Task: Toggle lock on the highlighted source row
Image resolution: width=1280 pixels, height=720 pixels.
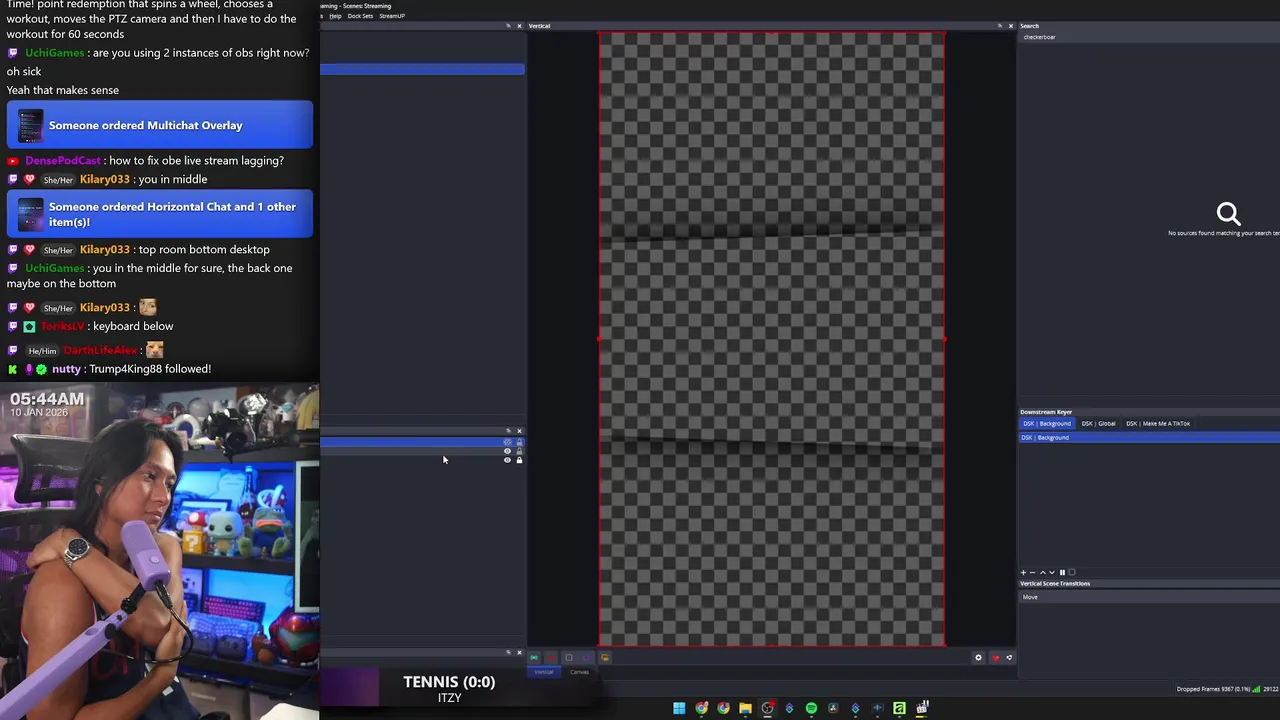Action: point(519,442)
